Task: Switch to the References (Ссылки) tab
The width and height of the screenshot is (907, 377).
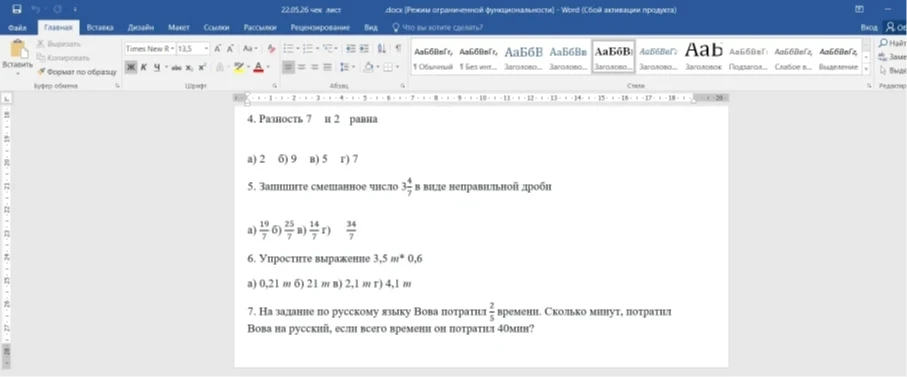Action: pyautogui.click(x=216, y=27)
